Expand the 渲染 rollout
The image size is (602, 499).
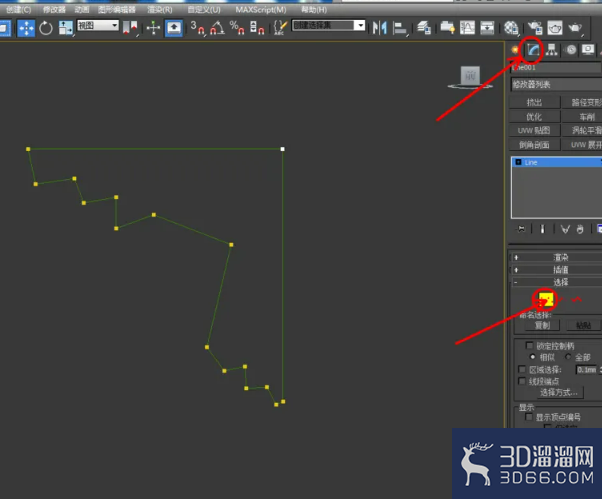pyautogui.click(x=556, y=258)
